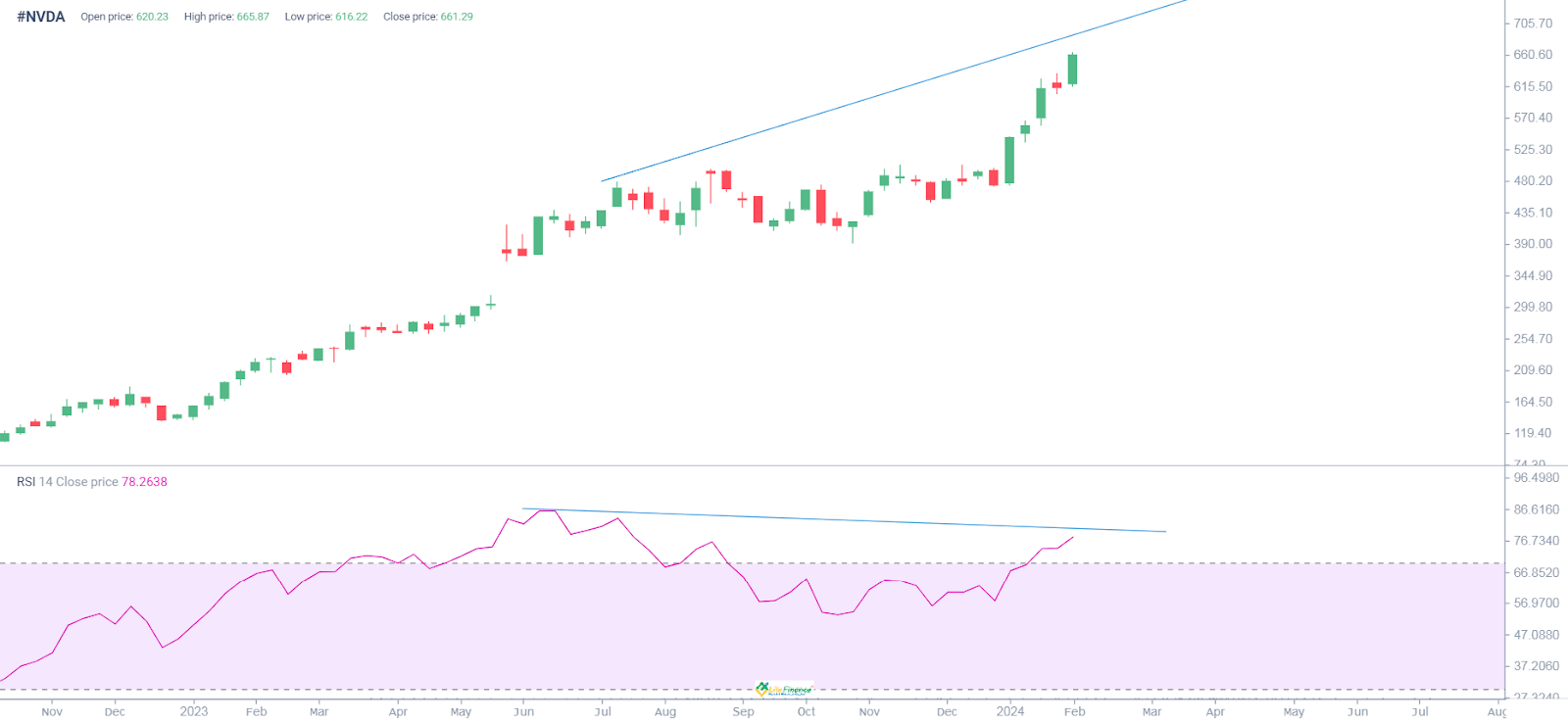Click the 2024 label on time axis
The height and width of the screenshot is (725, 1568).
point(1010,712)
